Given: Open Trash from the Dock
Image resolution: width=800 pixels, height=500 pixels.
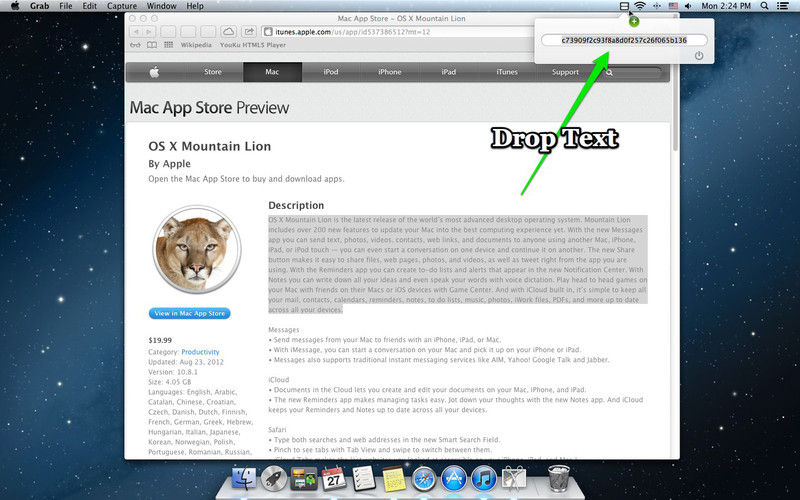Looking at the screenshot, I should [x=559, y=479].
